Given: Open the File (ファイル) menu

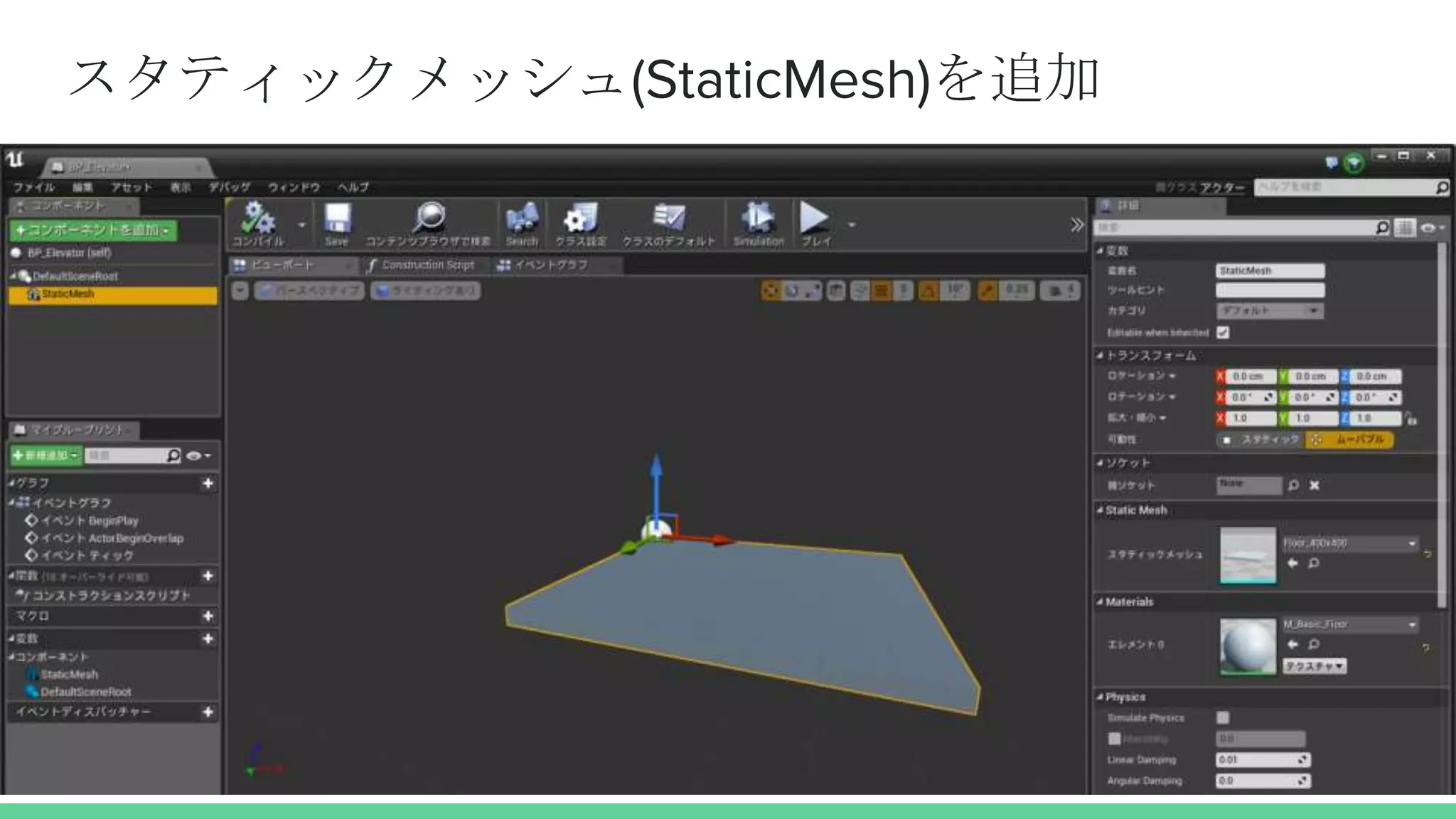Looking at the screenshot, I should (33, 187).
